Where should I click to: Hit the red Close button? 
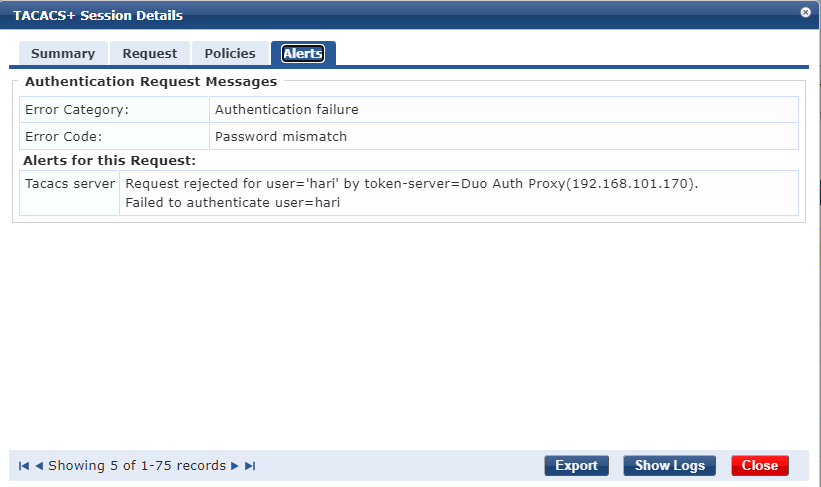point(760,465)
